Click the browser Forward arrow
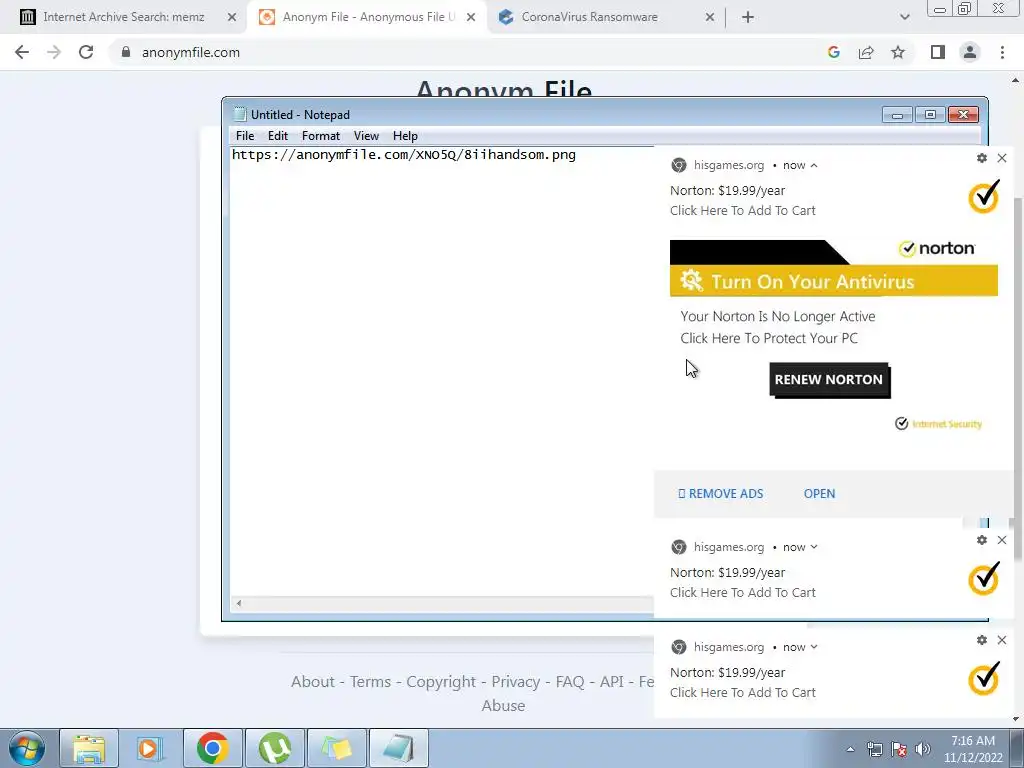 click(54, 52)
